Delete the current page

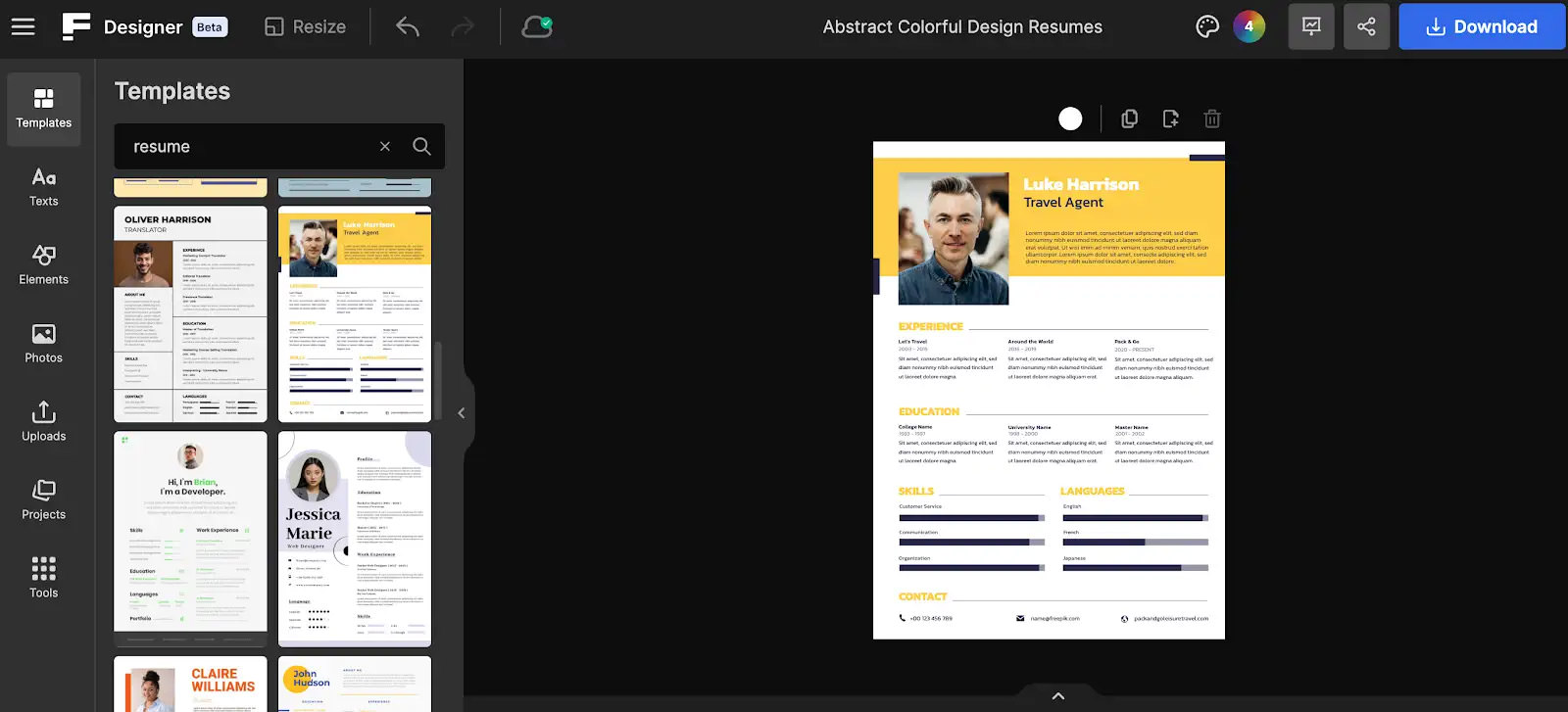[x=1212, y=119]
